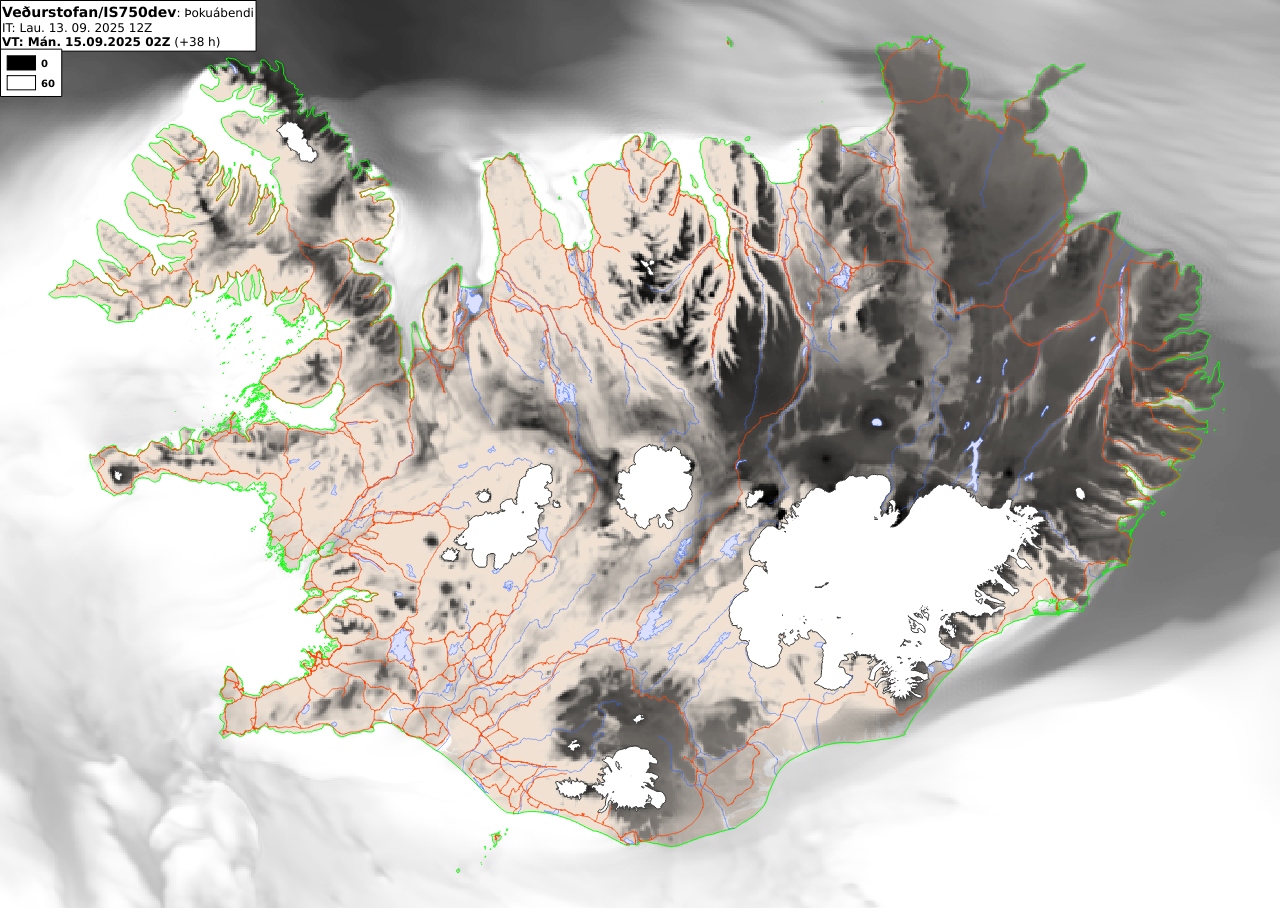Click the 'IT: Lau. 13. 09. 2025 12Z' line

77,27
